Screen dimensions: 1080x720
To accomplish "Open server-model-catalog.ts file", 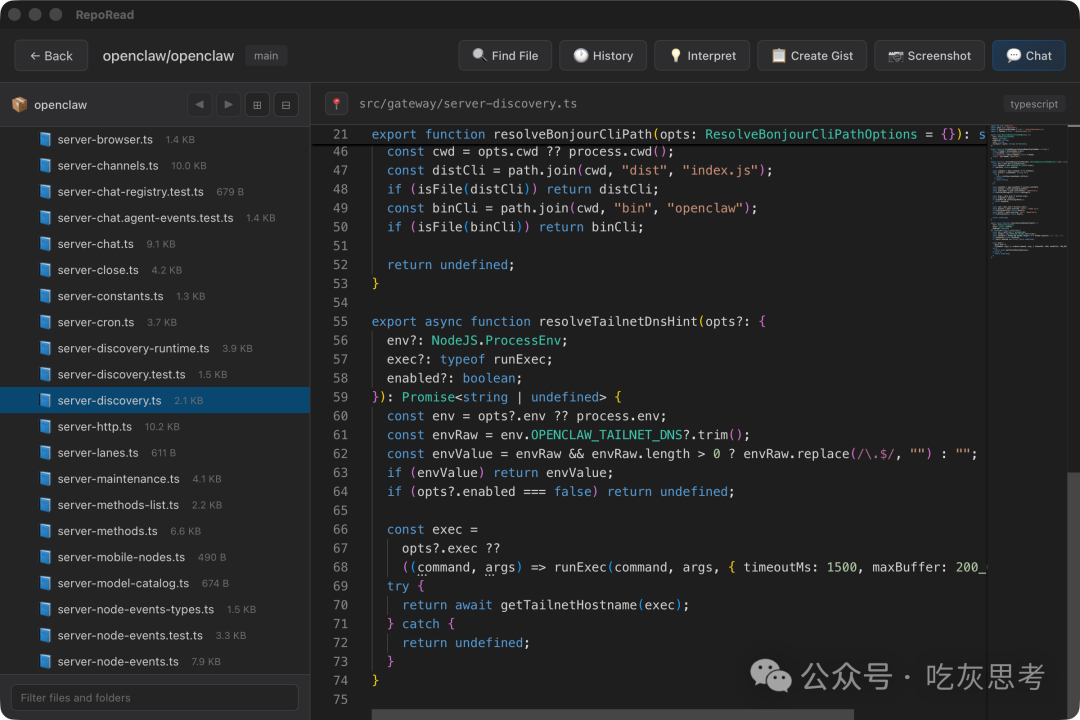I will pyautogui.click(x=155, y=584).
